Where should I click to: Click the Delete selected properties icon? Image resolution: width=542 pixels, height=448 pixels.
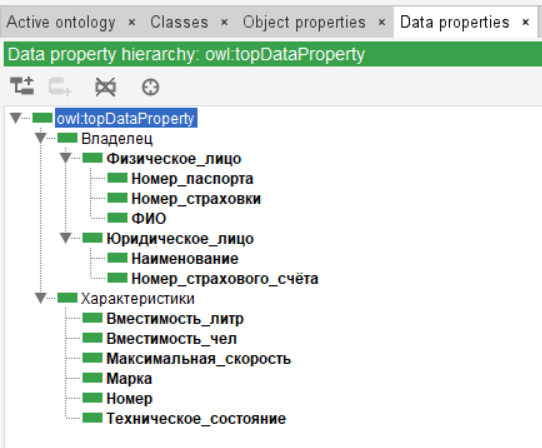click(x=105, y=87)
